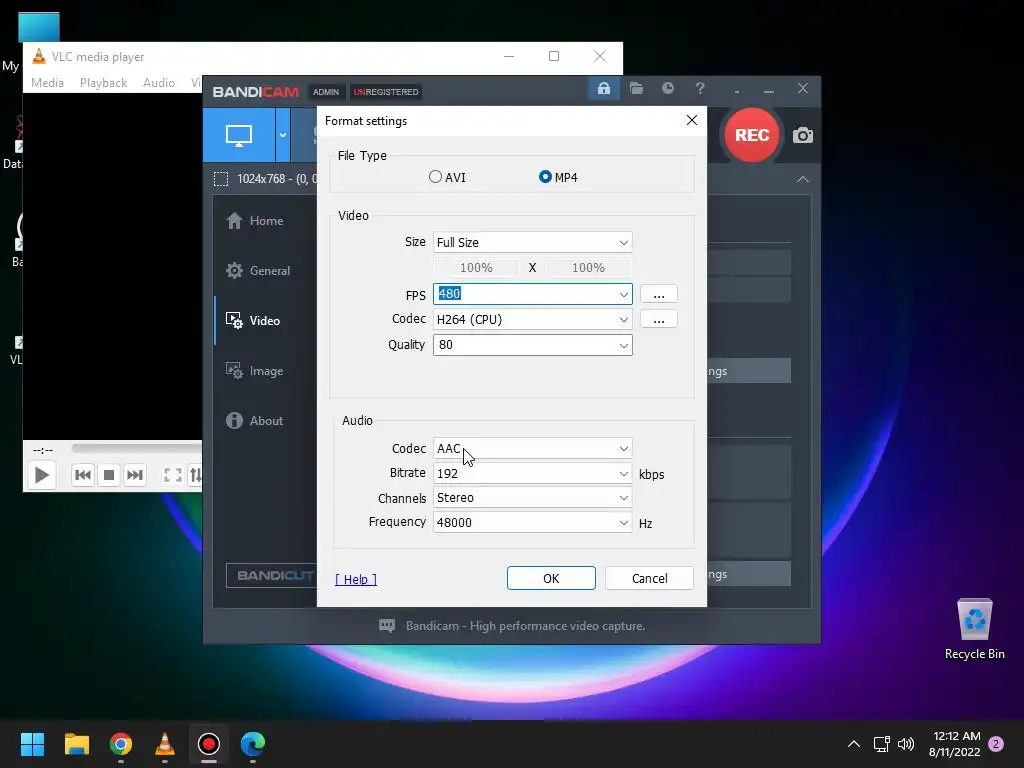Click the rectangle selection area icon
The image size is (1024, 768).
[x=221, y=179]
